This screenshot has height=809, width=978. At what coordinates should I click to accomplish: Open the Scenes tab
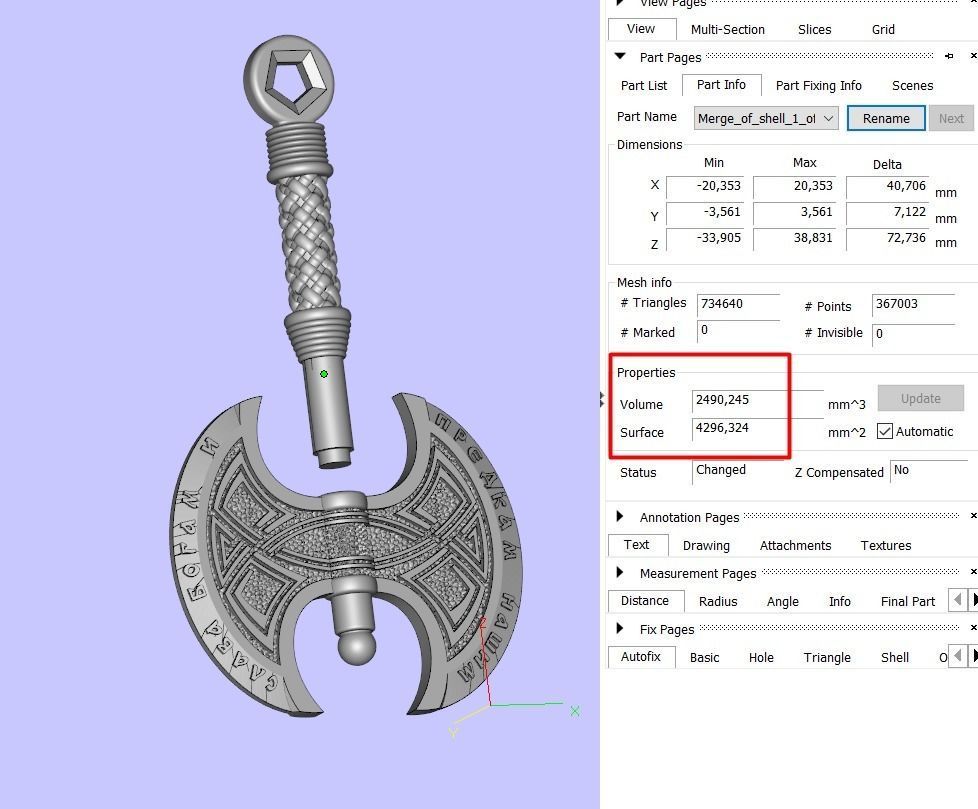pos(912,85)
